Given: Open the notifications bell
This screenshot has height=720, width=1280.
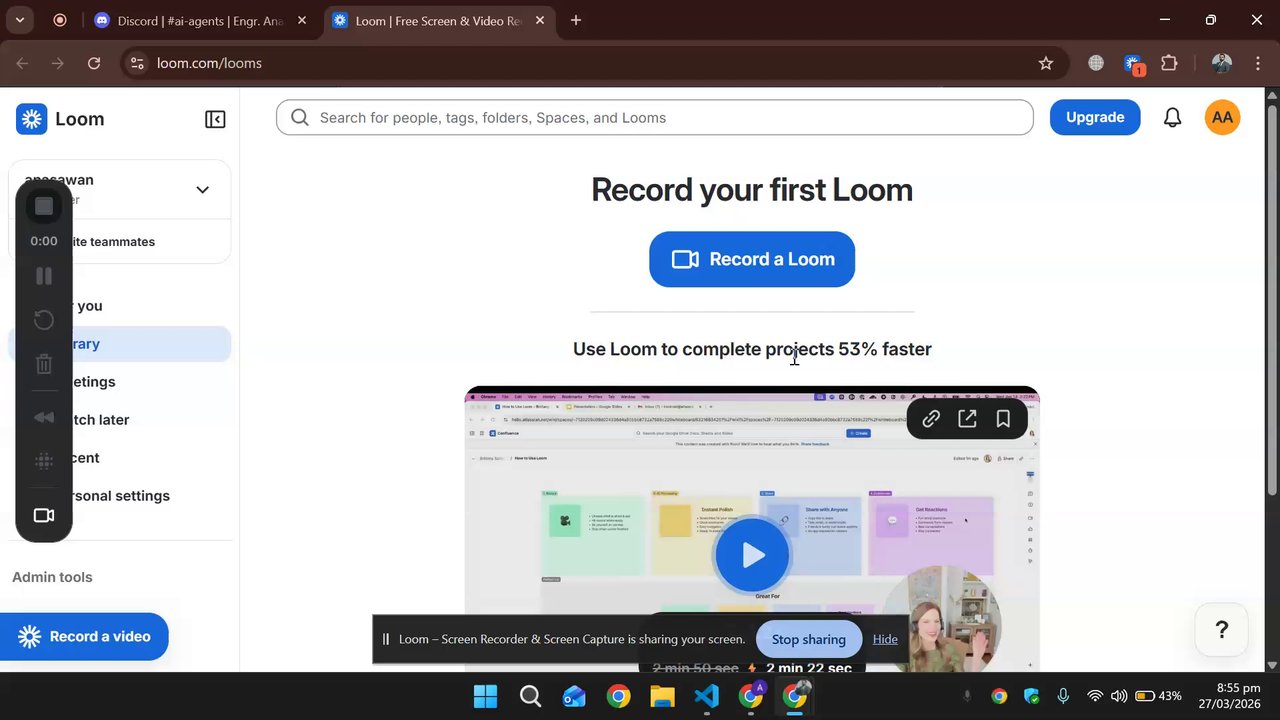Looking at the screenshot, I should 1172,118.
